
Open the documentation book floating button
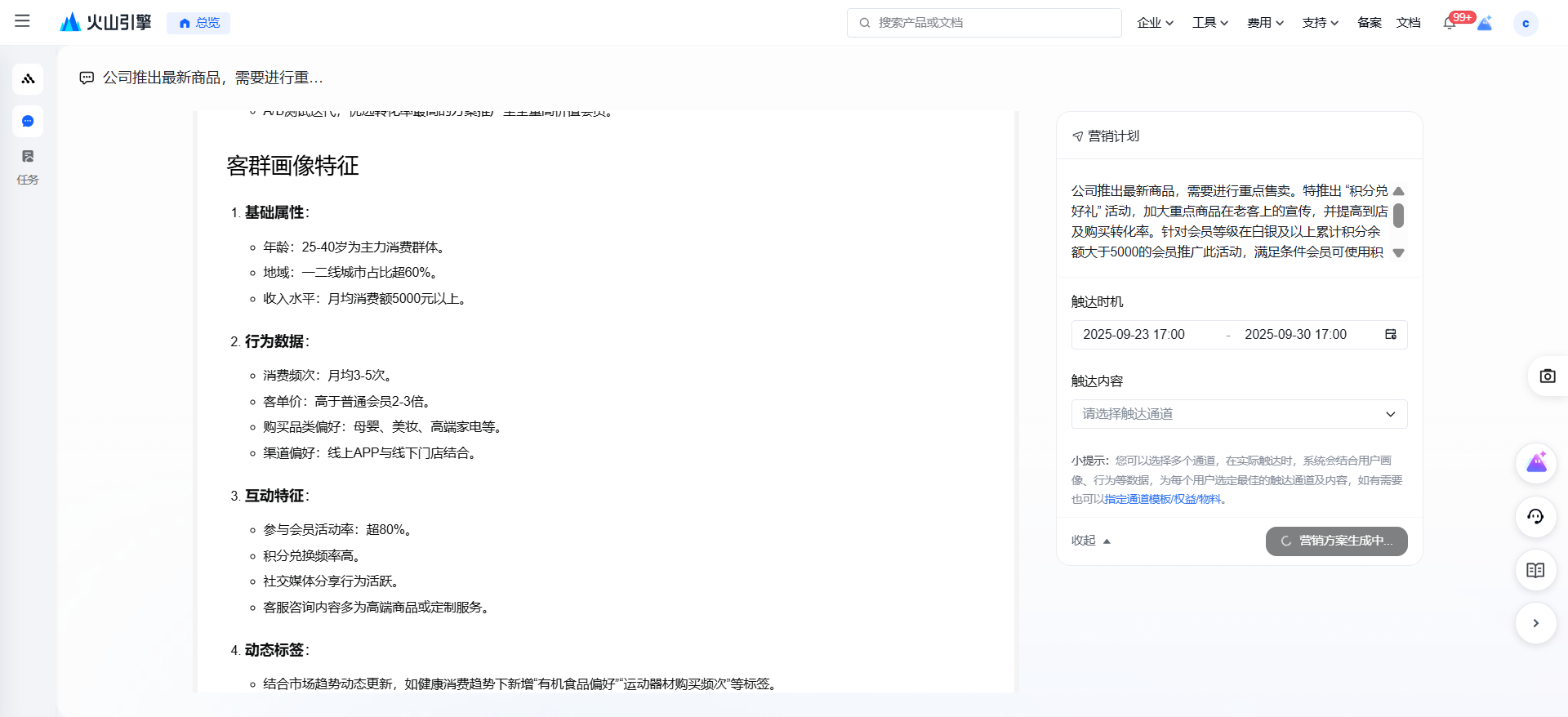point(1535,570)
